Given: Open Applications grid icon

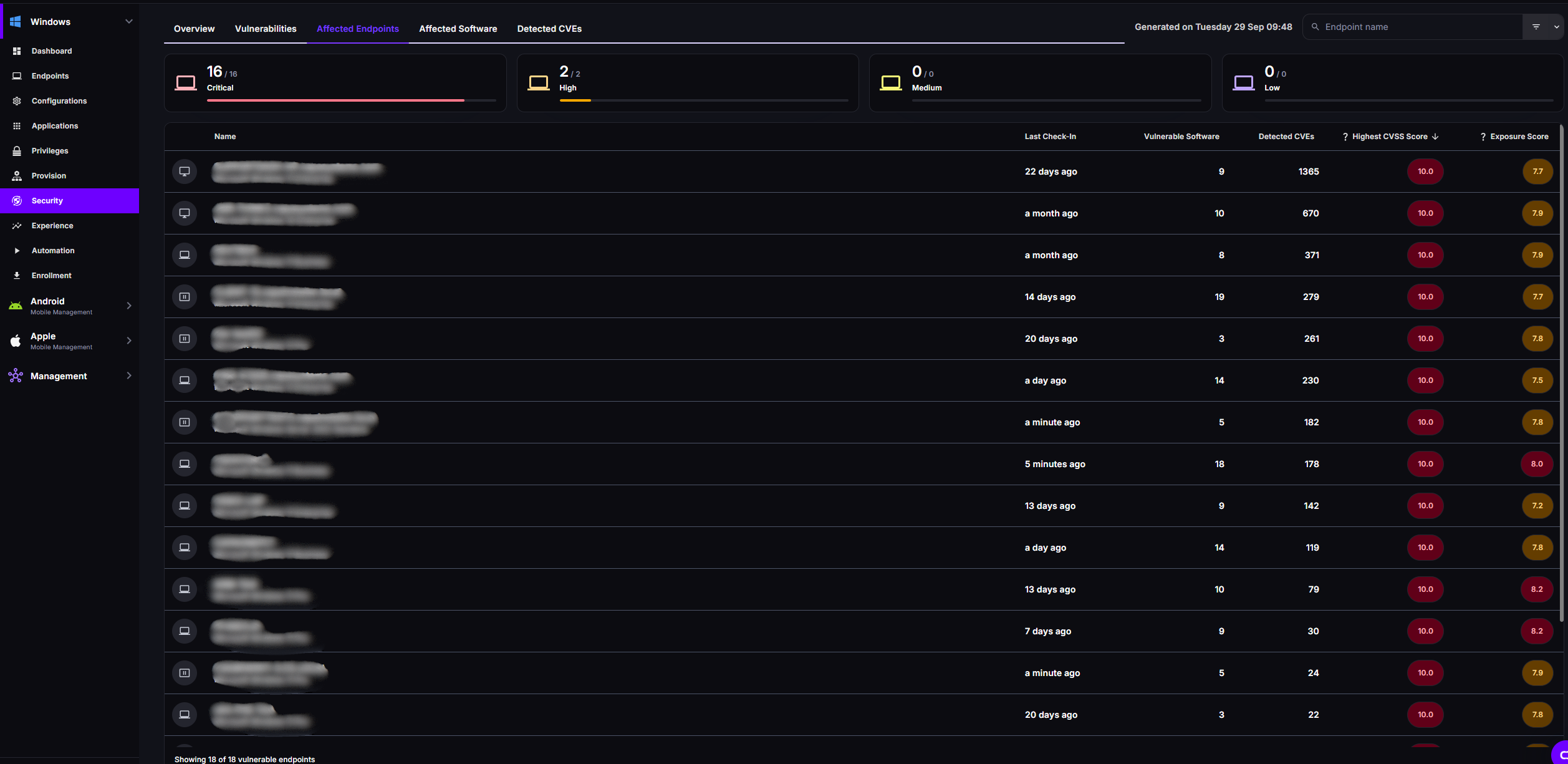Looking at the screenshot, I should coord(17,126).
